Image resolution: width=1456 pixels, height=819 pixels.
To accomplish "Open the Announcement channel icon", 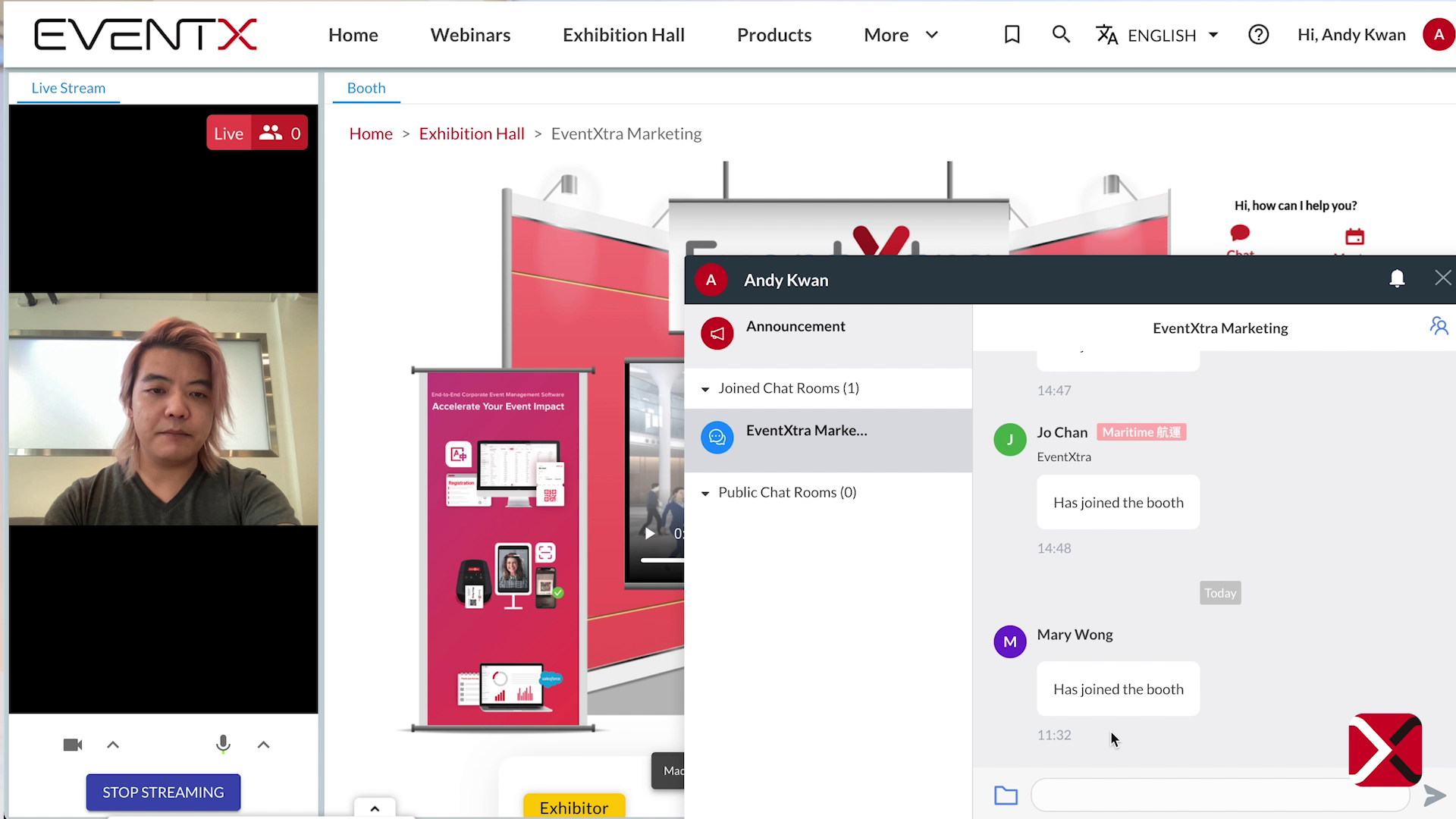I will tap(717, 334).
